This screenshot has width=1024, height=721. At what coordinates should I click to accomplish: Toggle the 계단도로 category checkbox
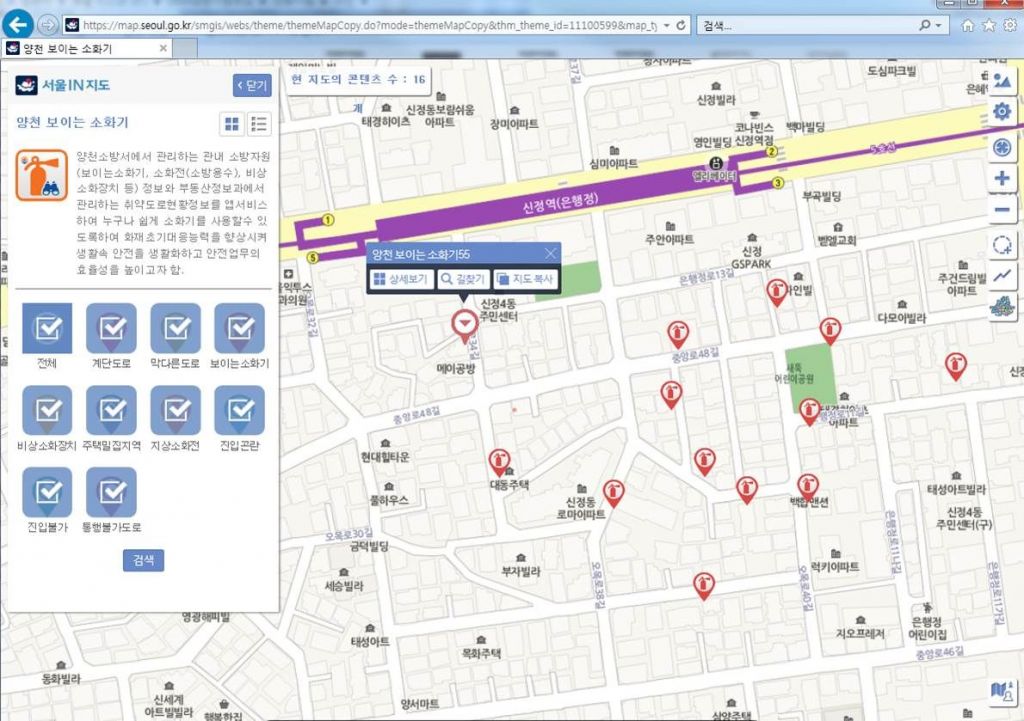click(x=111, y=329)
